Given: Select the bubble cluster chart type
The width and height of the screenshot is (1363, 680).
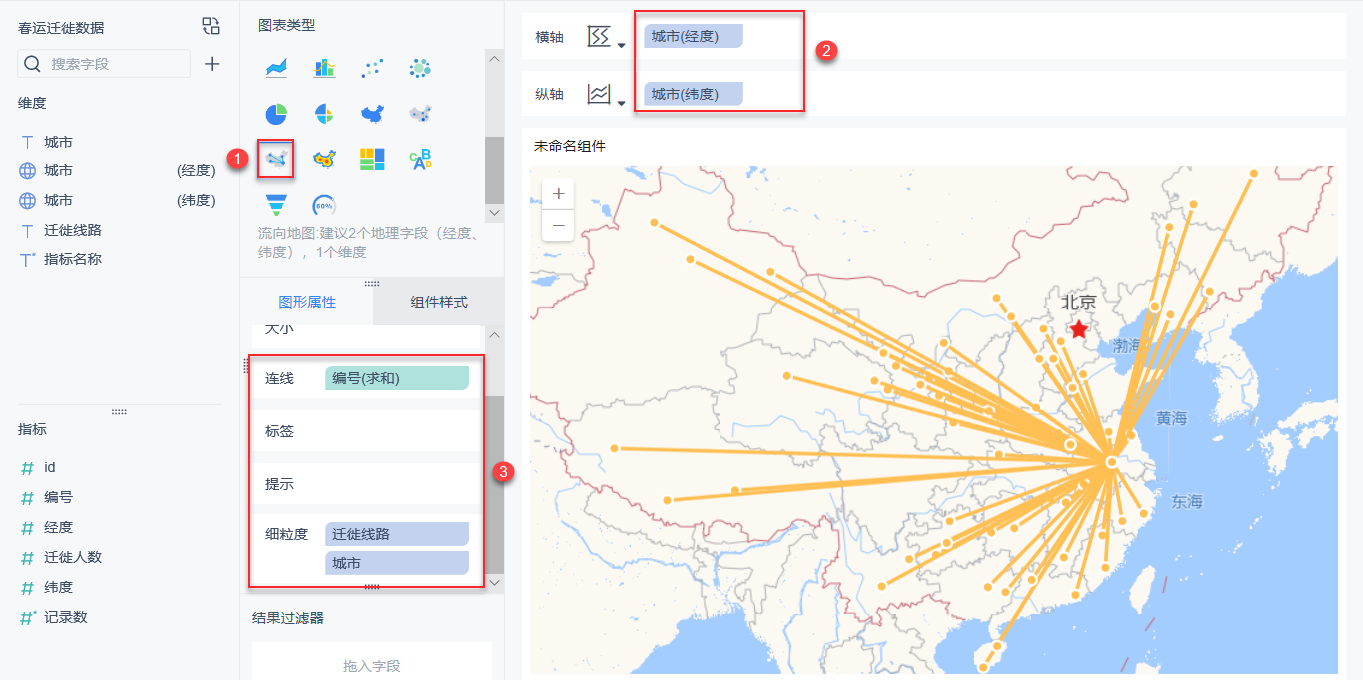Looking at the screenshot, I should coord(420,68).
